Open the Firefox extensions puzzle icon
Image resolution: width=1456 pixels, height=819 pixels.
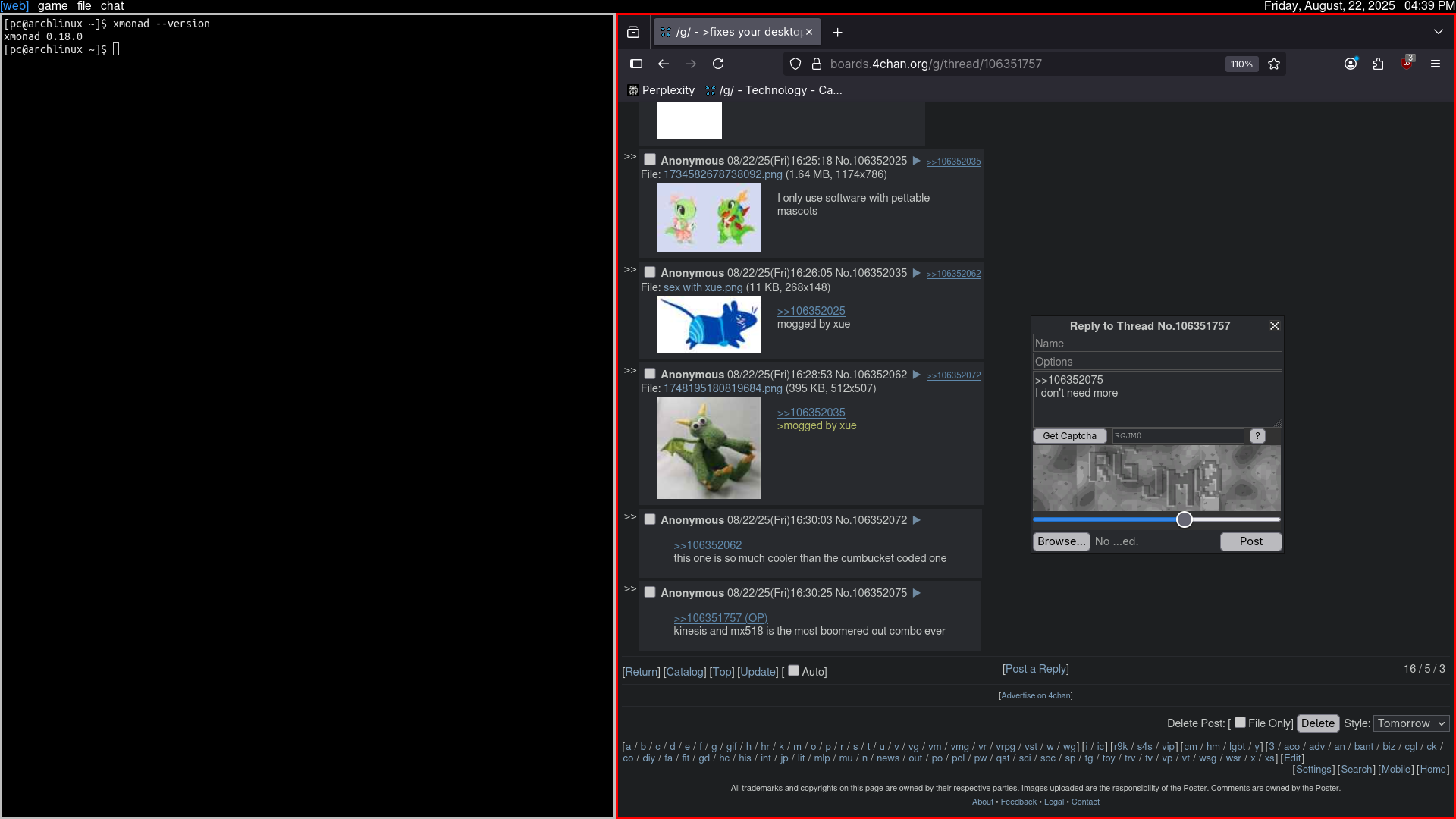point(1378,64)
